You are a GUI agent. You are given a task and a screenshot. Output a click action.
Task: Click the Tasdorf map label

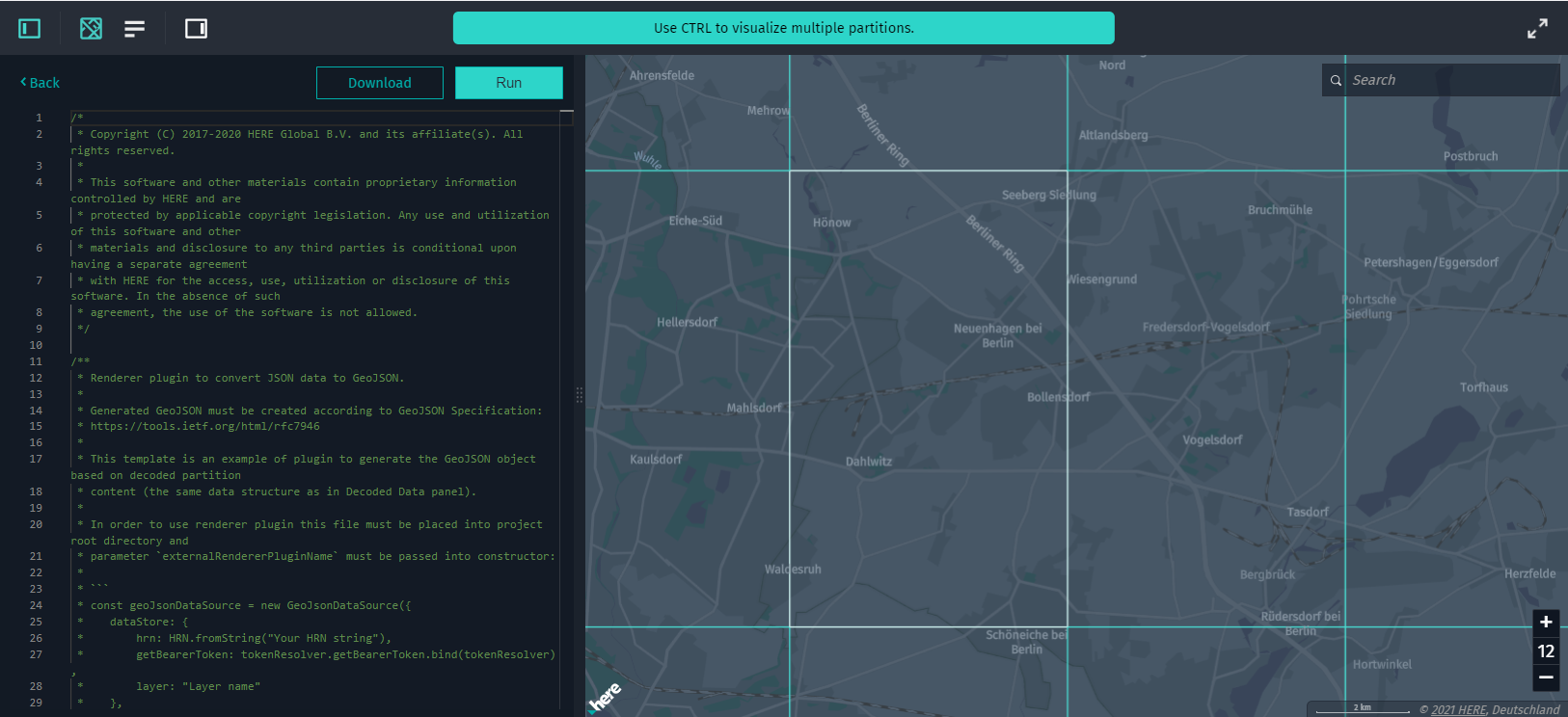click(1308, 512)
